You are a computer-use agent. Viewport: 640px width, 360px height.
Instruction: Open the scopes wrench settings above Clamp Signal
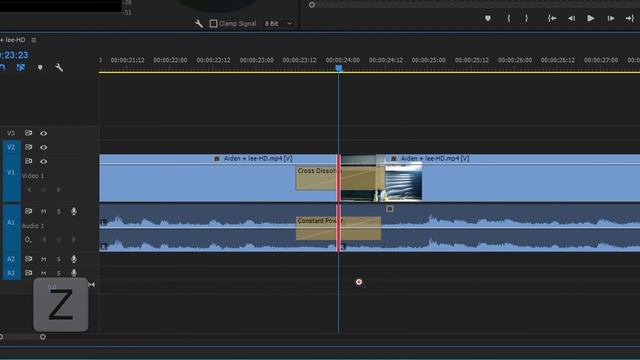[199, 24]
